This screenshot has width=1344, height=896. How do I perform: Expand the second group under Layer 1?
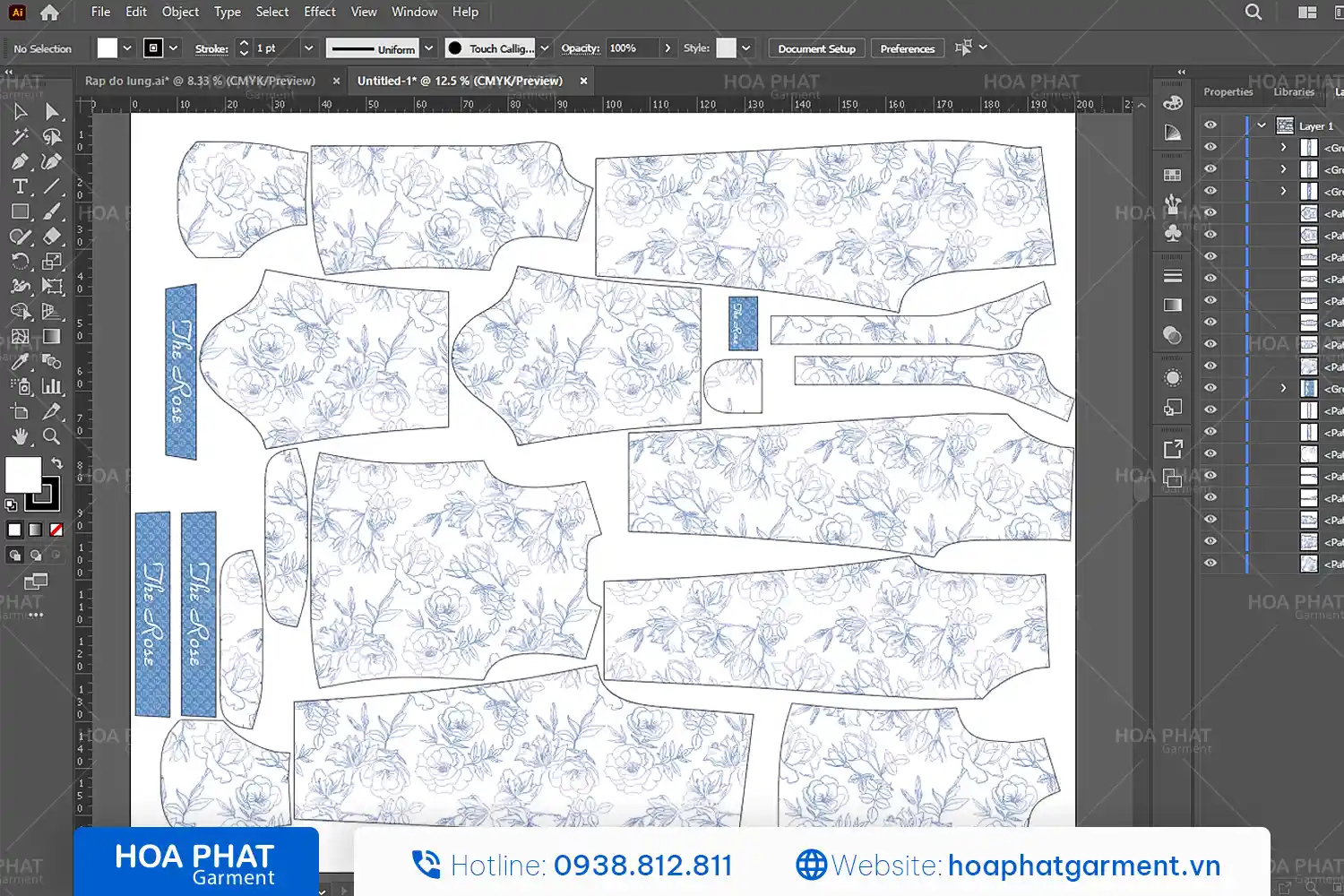1283,168
